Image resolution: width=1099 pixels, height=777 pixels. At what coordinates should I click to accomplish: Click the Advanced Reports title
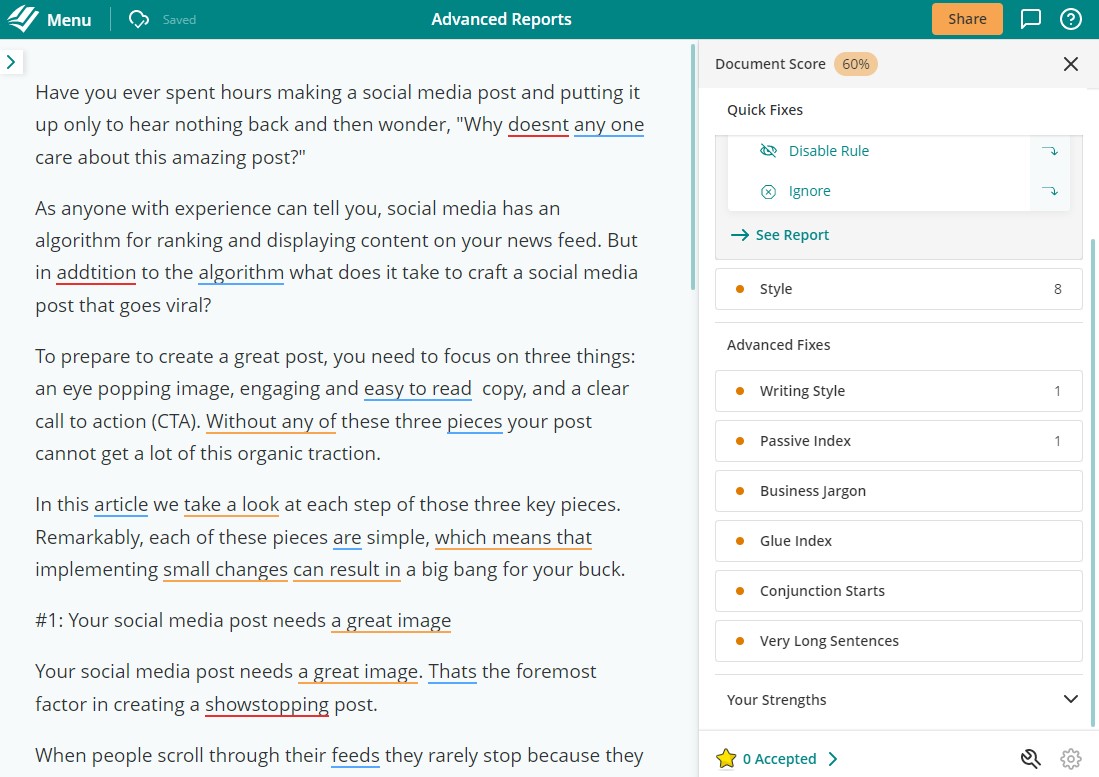coord(501,19)
